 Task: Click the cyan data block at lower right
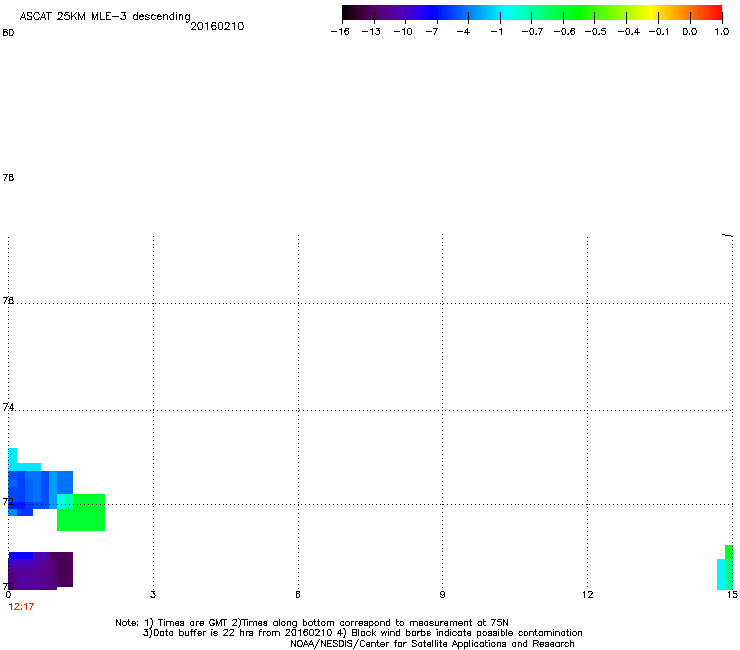721,574
